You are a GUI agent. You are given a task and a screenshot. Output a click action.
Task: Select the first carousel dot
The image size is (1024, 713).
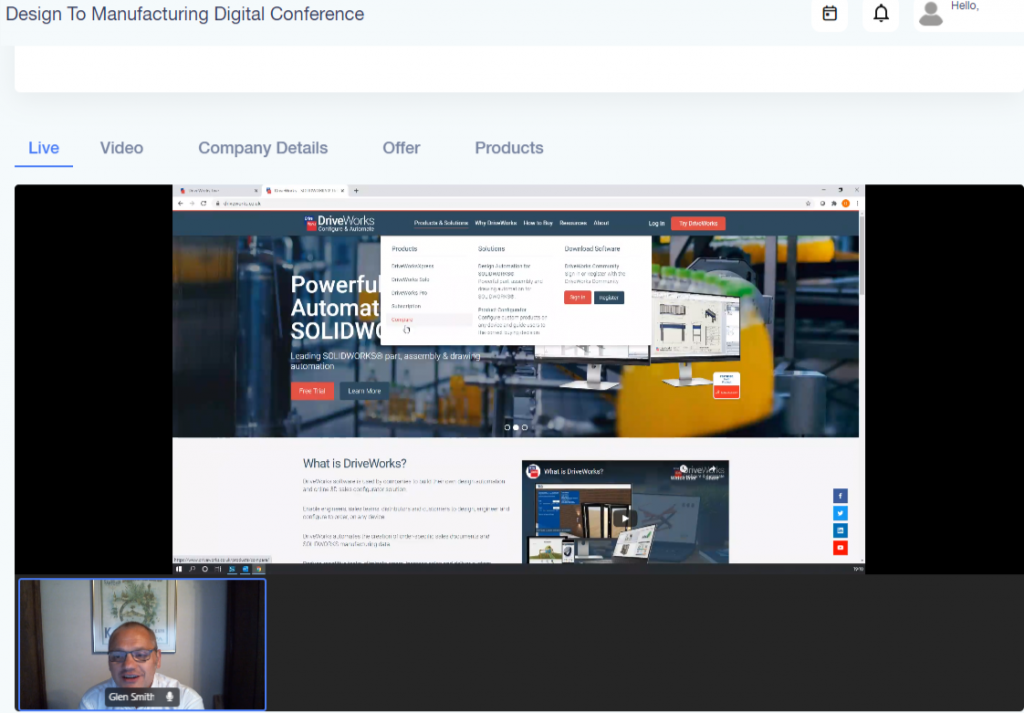point(507,428)
